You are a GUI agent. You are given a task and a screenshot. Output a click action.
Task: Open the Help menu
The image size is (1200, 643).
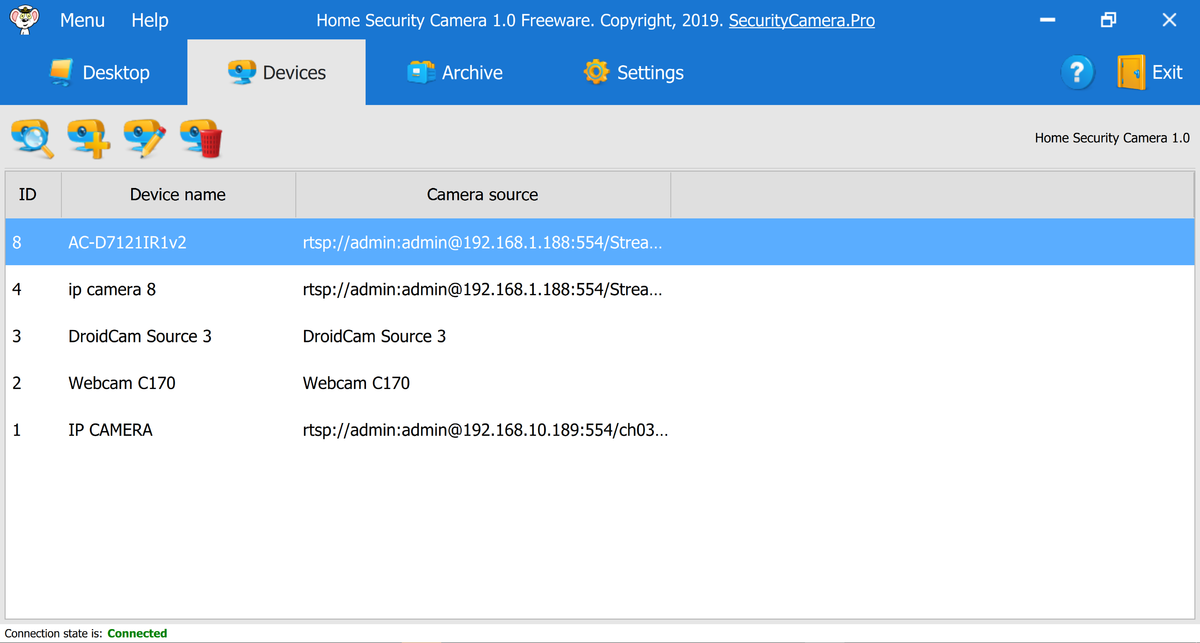pos(149,19)
